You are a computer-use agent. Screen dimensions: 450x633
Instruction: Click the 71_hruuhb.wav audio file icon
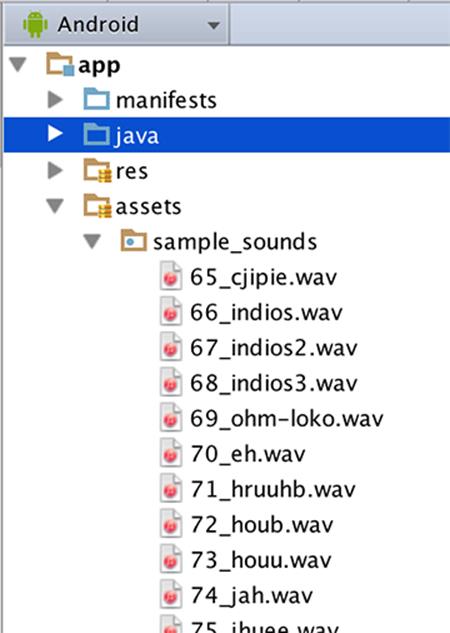click(170, 488)
